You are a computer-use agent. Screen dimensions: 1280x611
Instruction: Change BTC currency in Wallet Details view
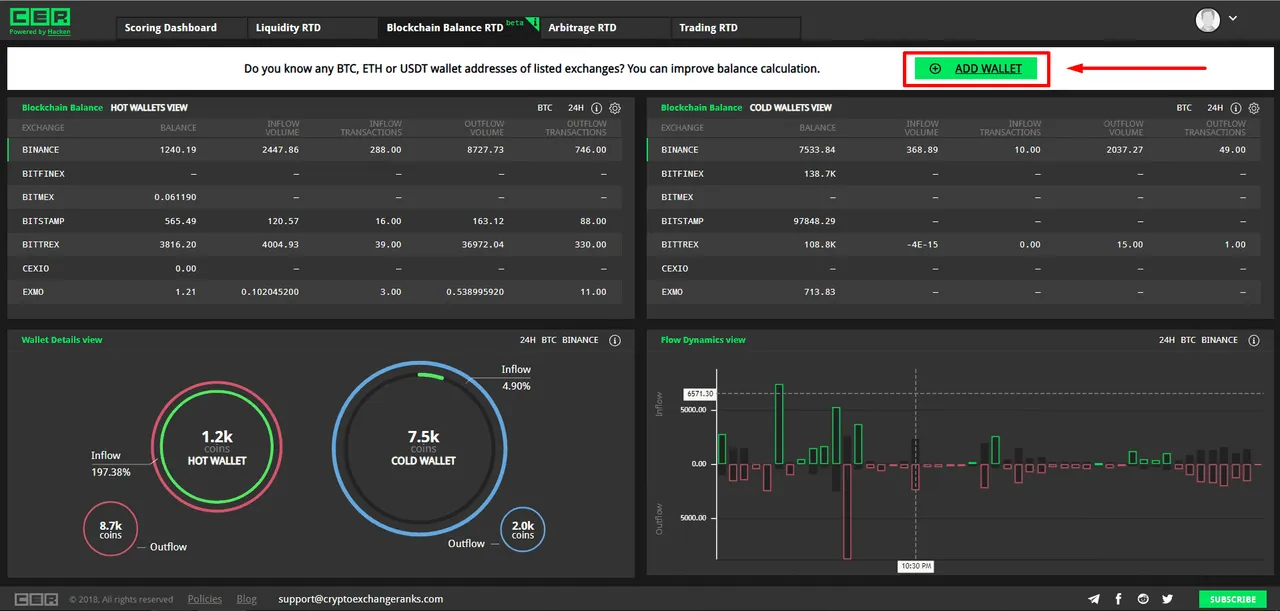coord(549,340)
